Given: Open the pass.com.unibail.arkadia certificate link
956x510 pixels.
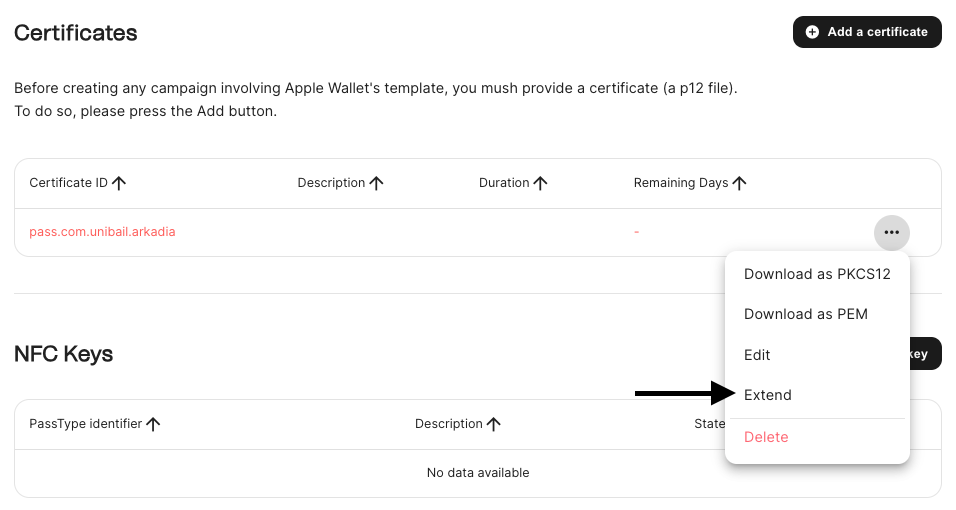Looking at the screenshot, I should 103,232.
